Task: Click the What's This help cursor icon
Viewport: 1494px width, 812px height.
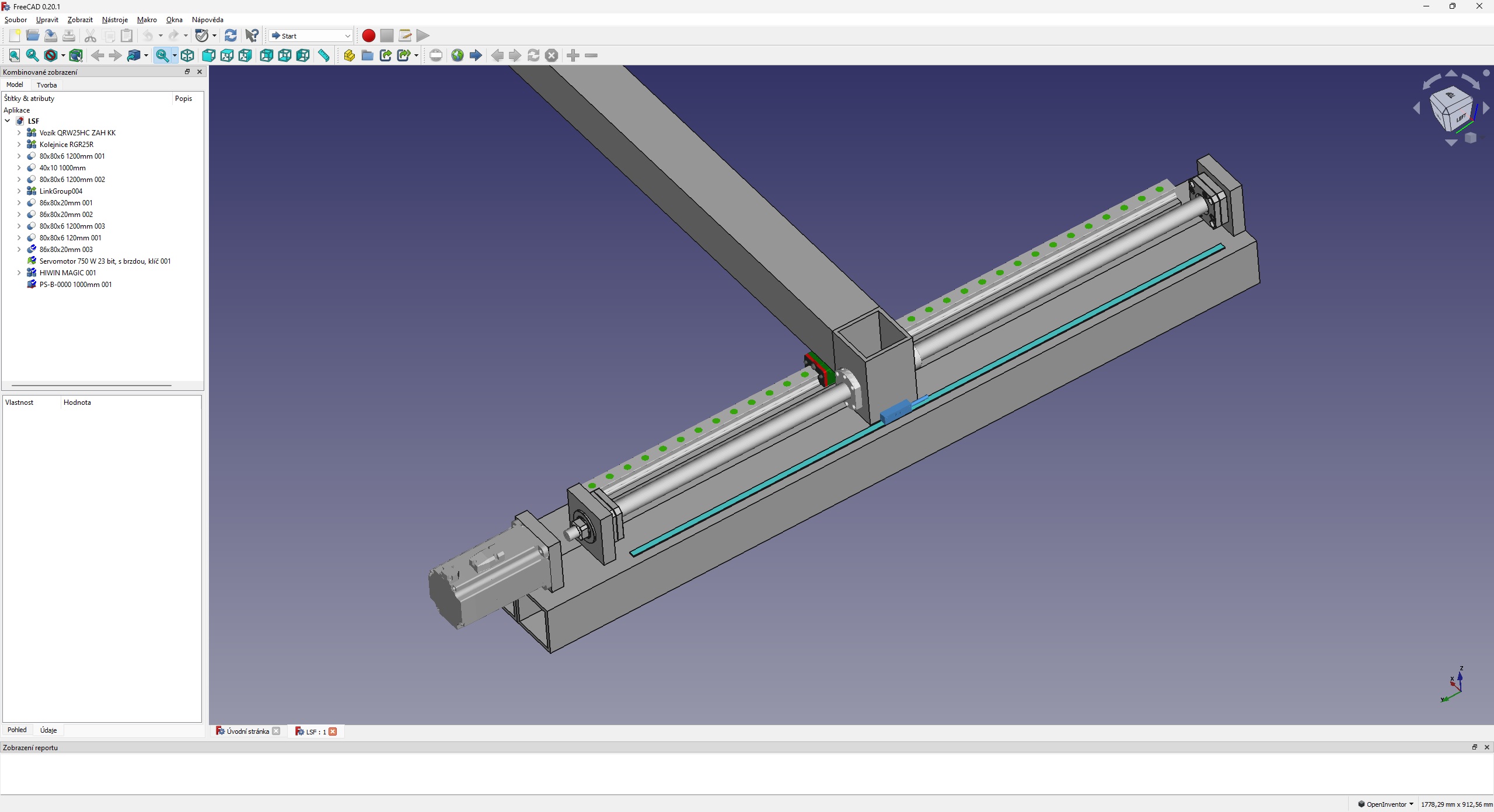Action: [252, 36]
